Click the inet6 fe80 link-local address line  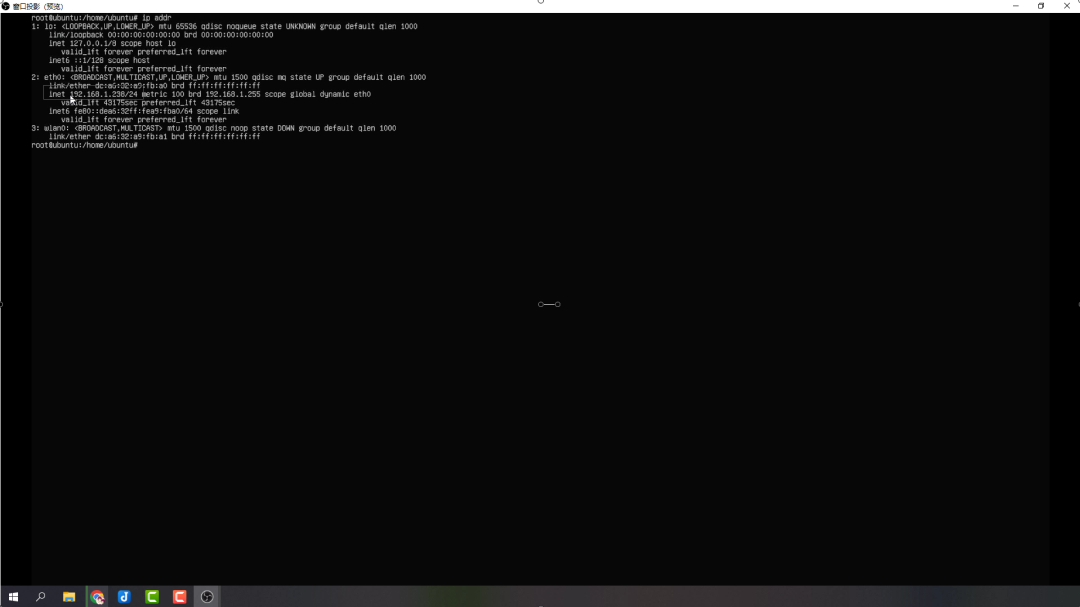[x=144, y=111]
